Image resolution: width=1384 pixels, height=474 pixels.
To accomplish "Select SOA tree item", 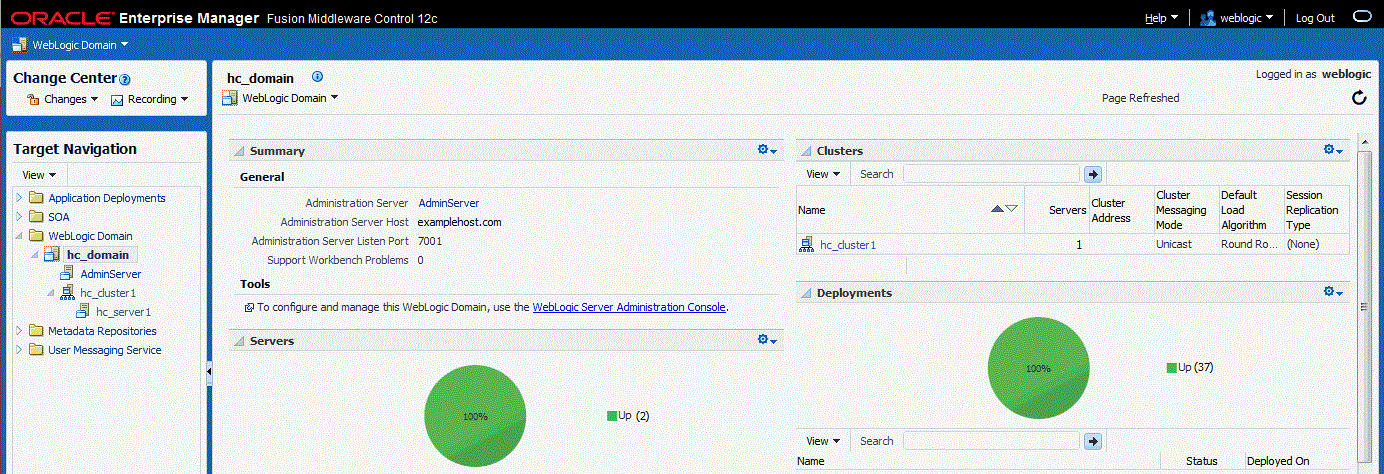I will click(59, 217).
